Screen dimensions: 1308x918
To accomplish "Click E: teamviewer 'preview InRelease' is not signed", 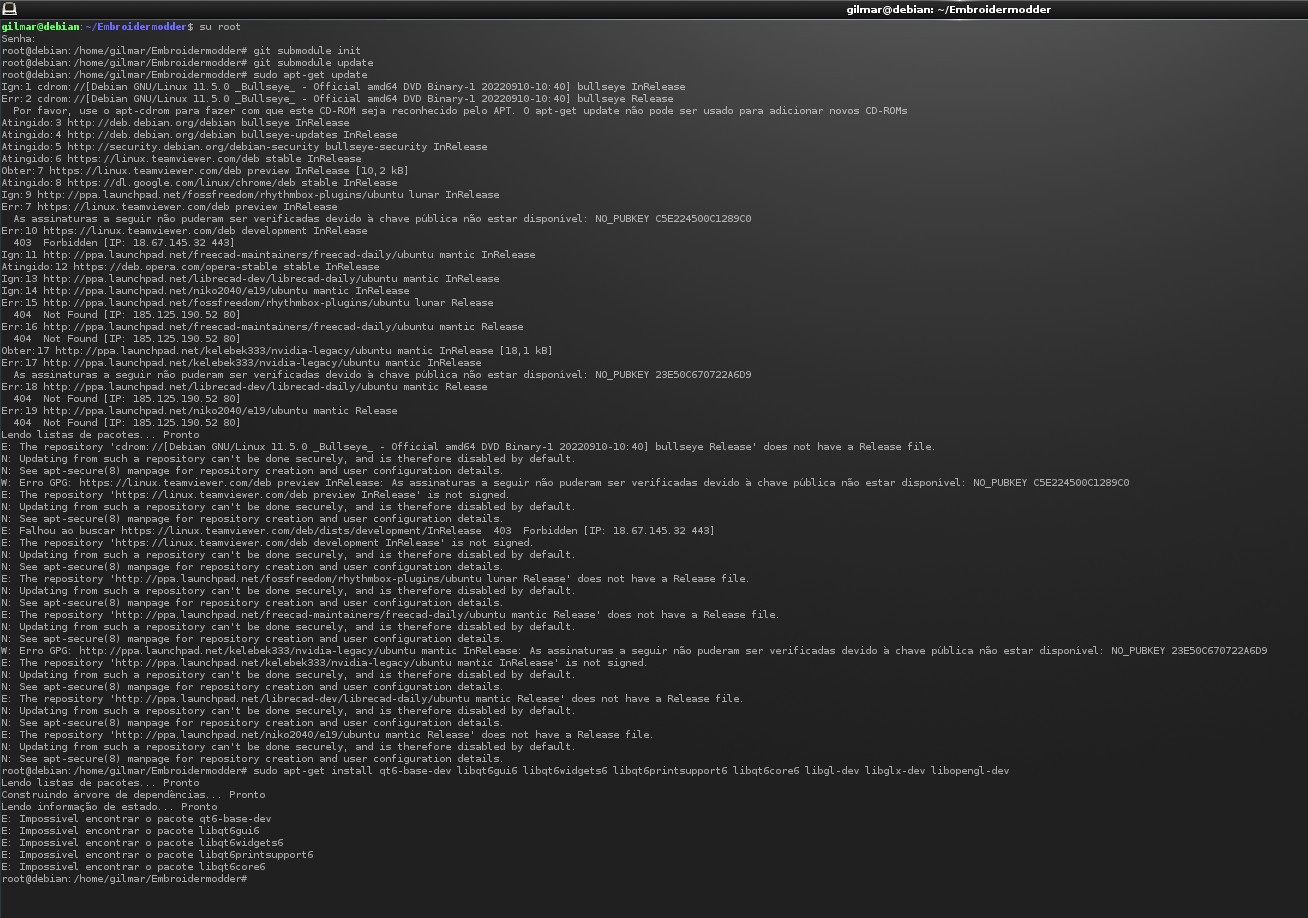I will pyautogui.click(x=255, y=495).
